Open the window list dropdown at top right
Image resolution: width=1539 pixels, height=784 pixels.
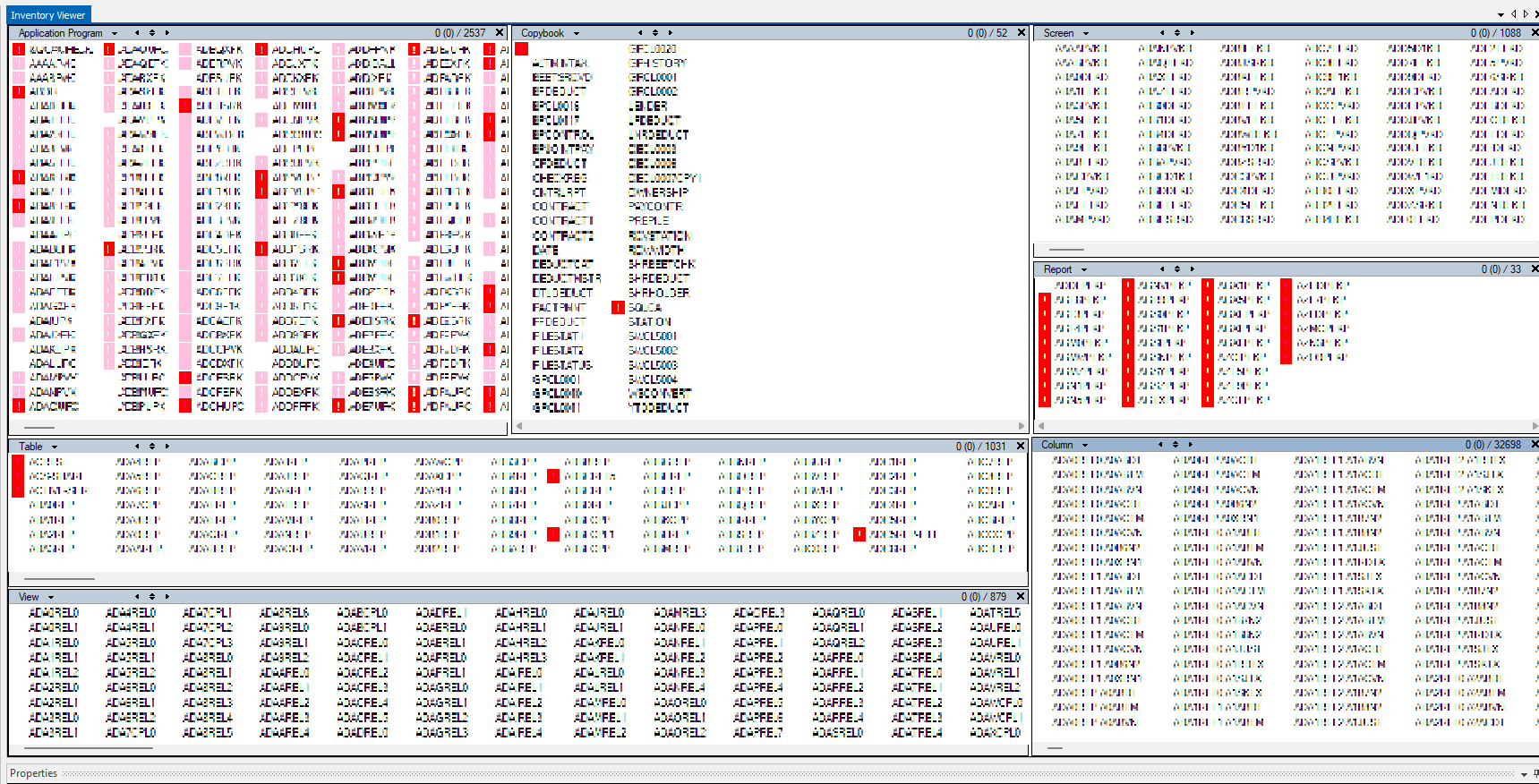(x=1501, y=15)
